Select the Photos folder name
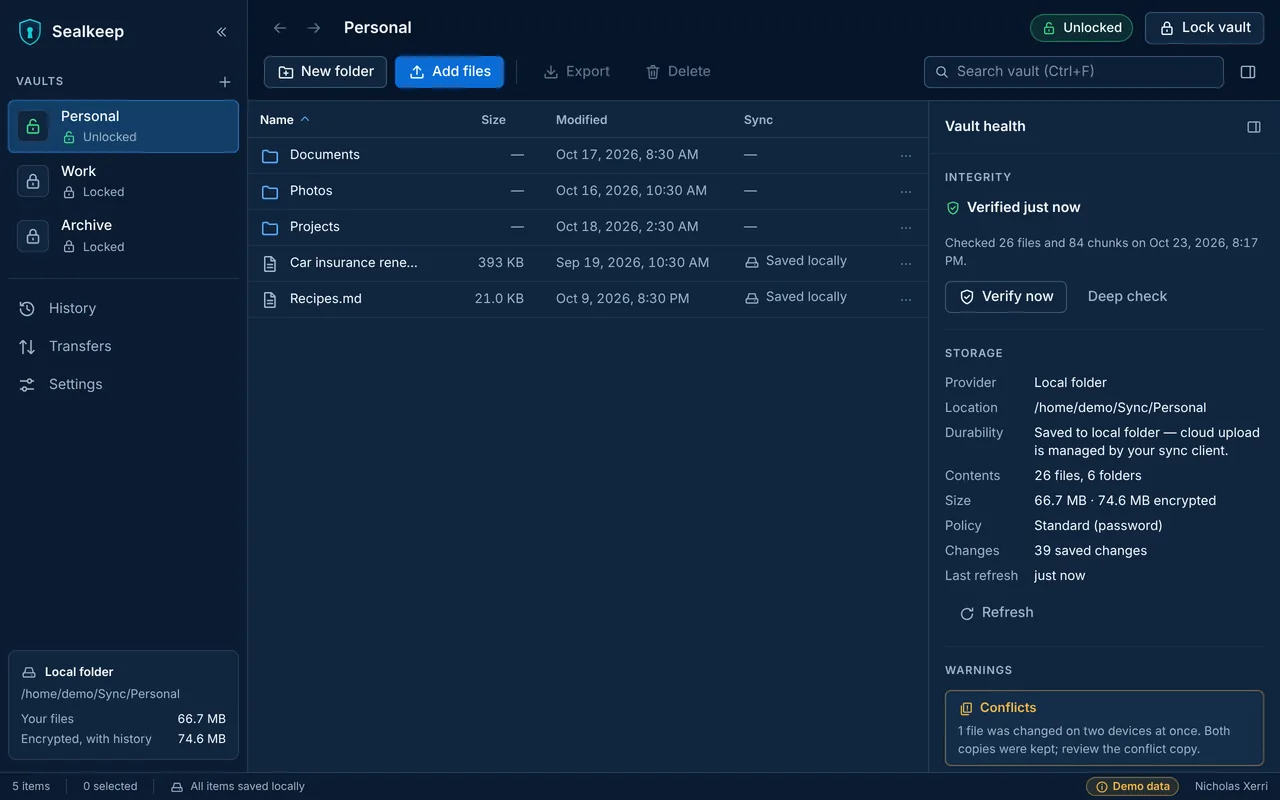Image resolution: width=1280 pixels, height=800 pixels. (311, 191)
